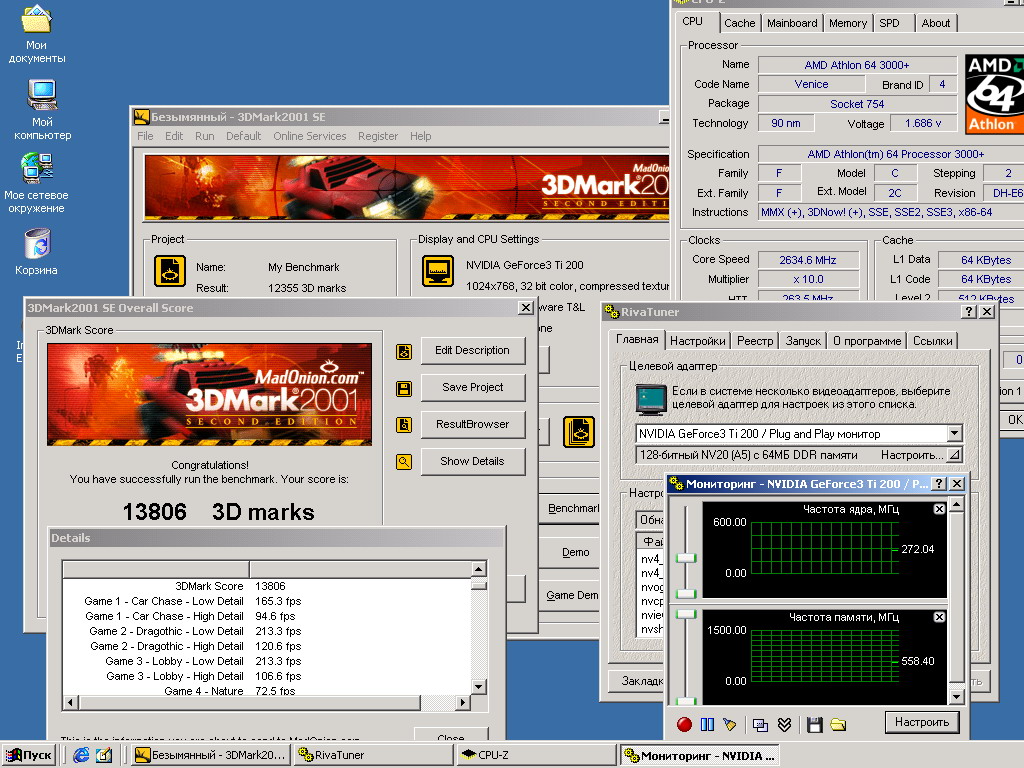Click the Edit Description button
The width and height of the screenshot is (1024, 768).
[473, 351]
